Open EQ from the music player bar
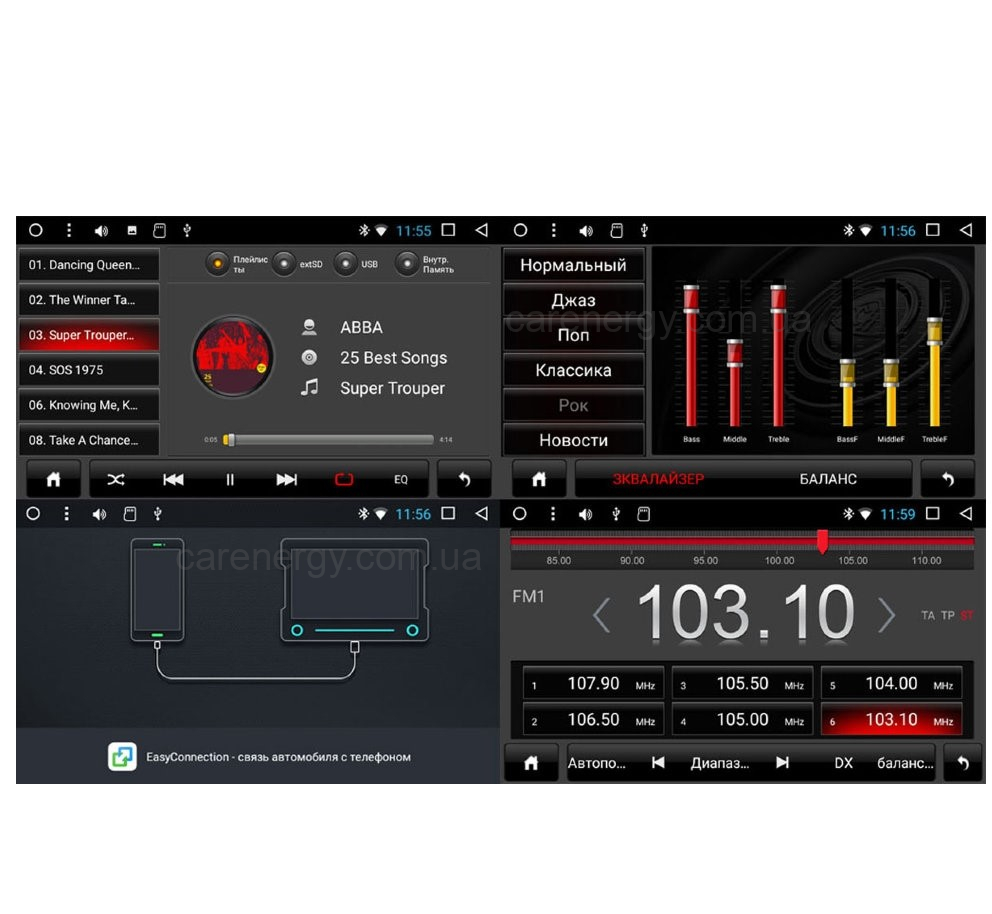Screen dimensions: 992x914 coord(401,480)
